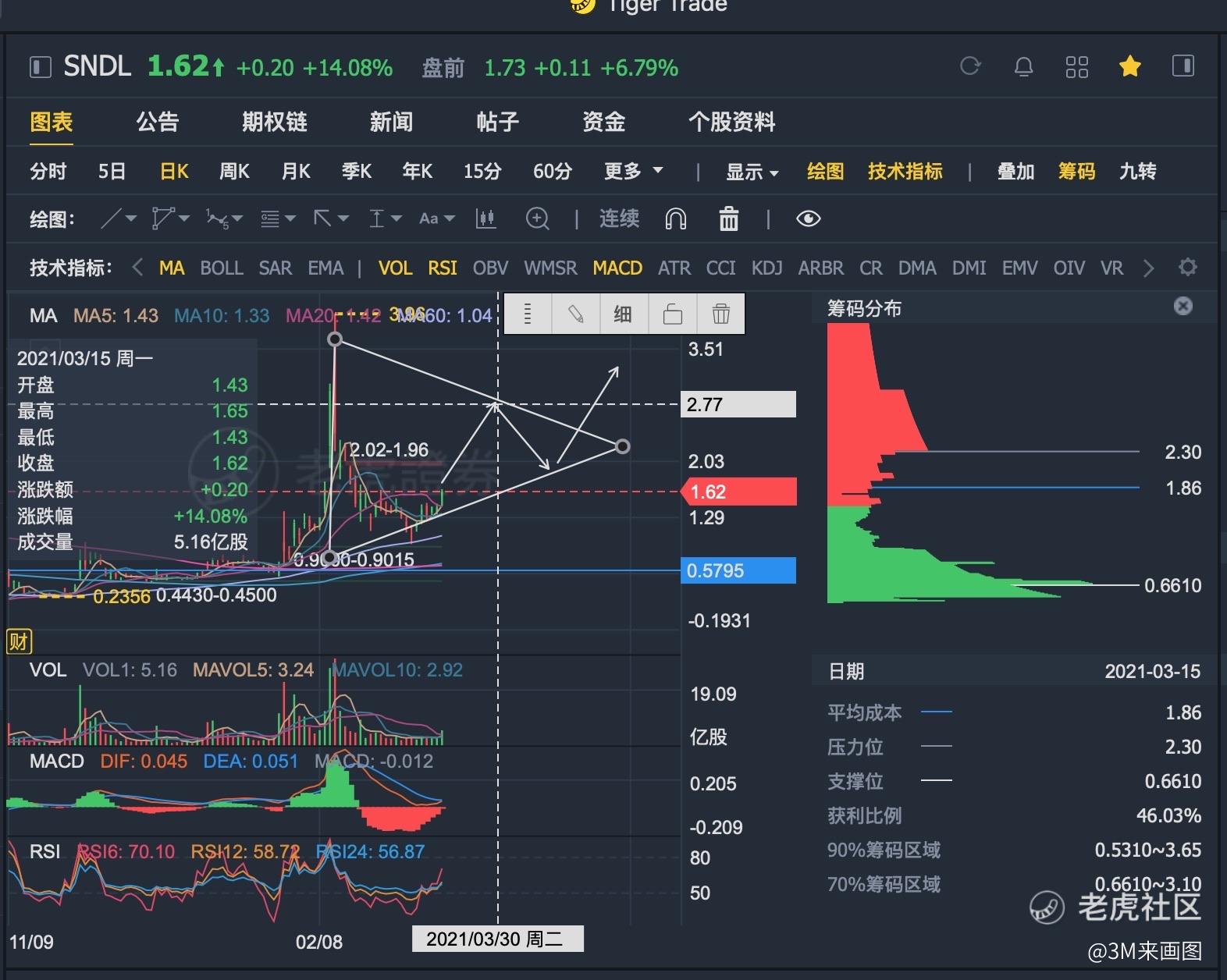Image resolution: width=1227 pixels, height=980 pixels.
Task: Enable the SAR indicator
Action: 275,268
